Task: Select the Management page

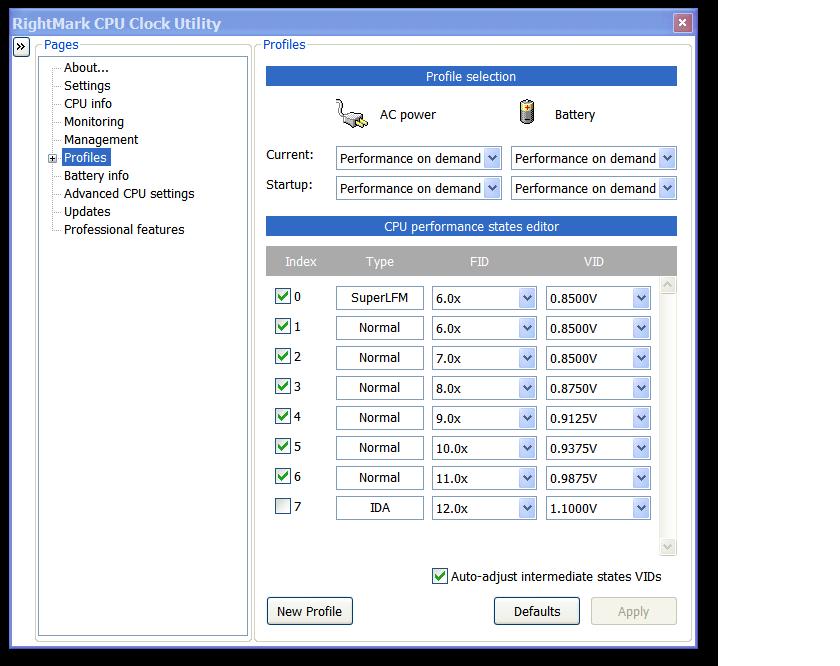Action: 101,140
